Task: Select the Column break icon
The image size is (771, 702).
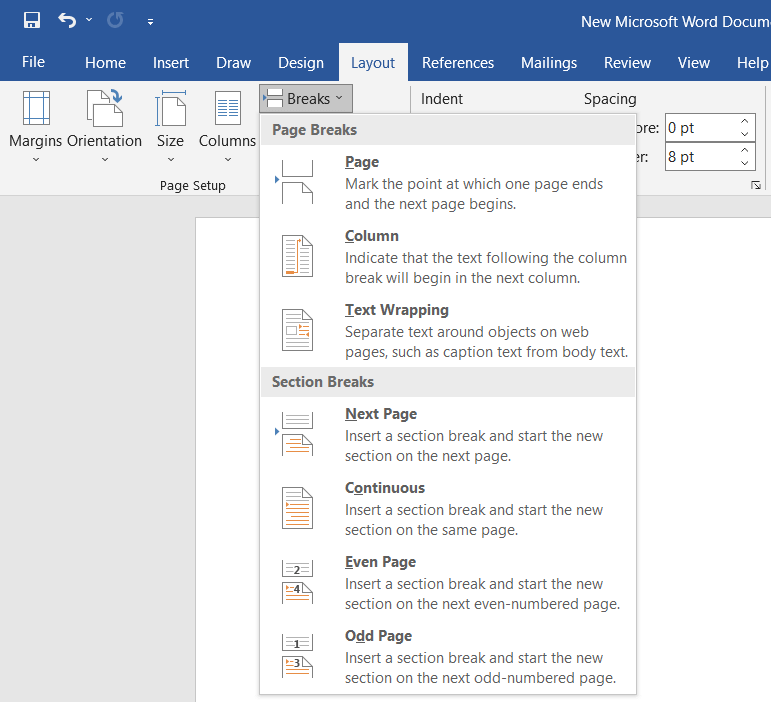Action: pyautogui.click(x=297, y=257)
